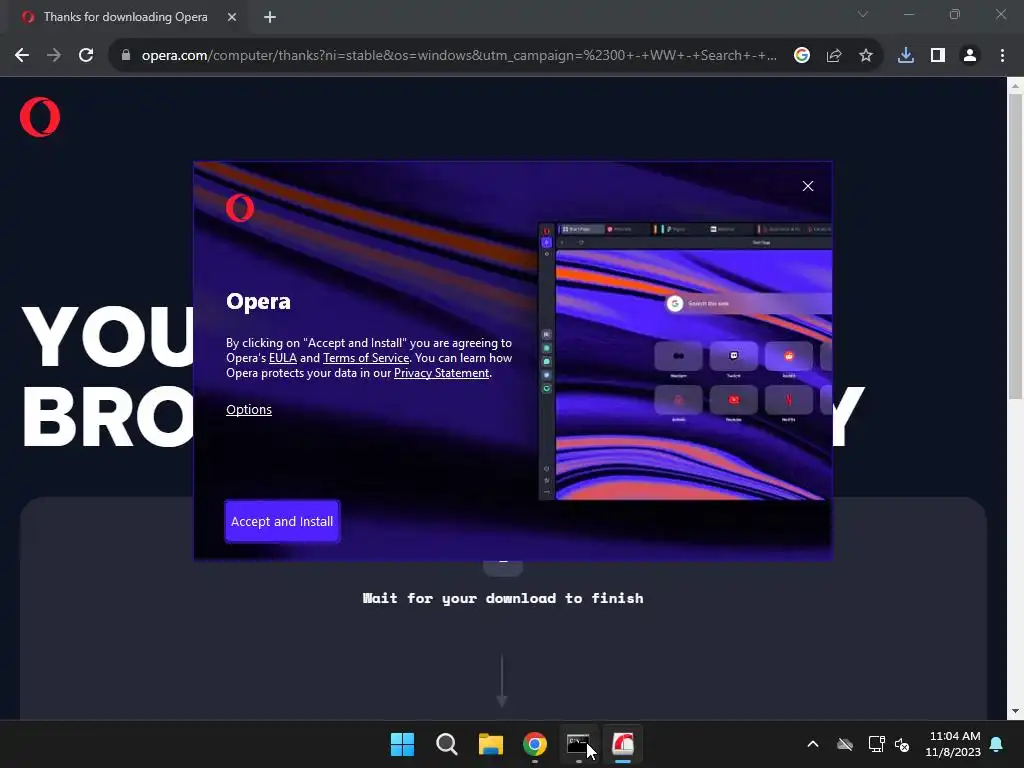
Task: Click the page scrollbar thumb
Action: click(1016, 246)
